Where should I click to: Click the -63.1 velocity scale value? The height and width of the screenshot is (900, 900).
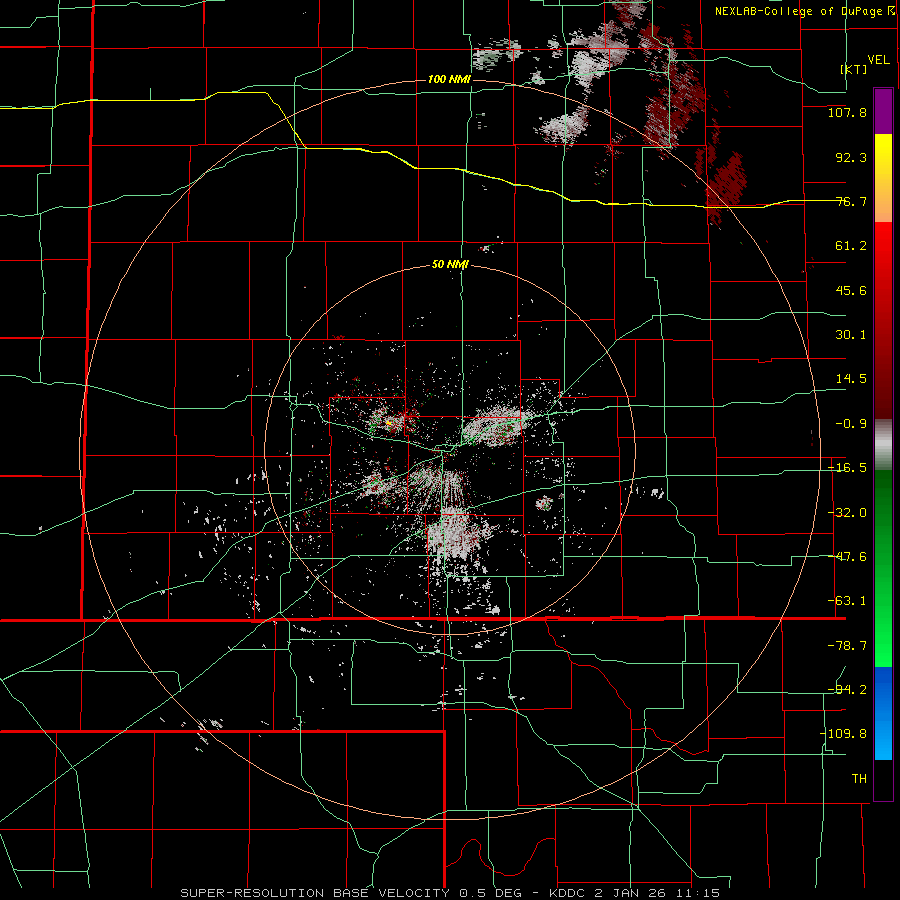click(847, 601)
